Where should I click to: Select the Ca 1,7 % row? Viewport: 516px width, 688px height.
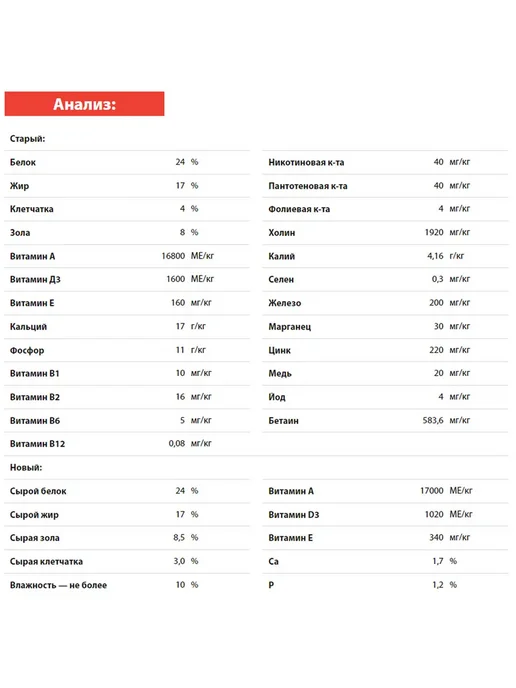pos(385,561)
